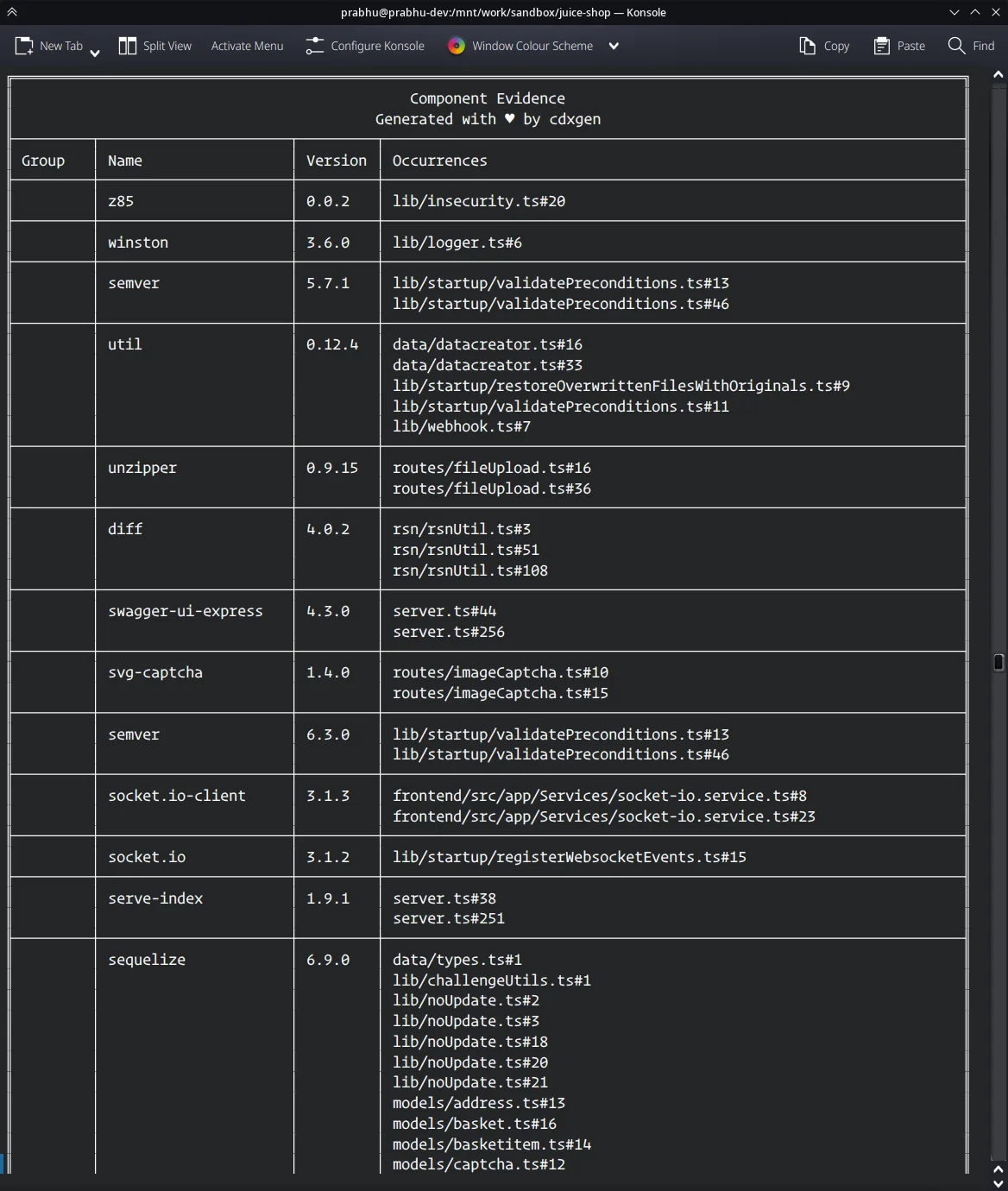Click the Split View label

point(167,45)
